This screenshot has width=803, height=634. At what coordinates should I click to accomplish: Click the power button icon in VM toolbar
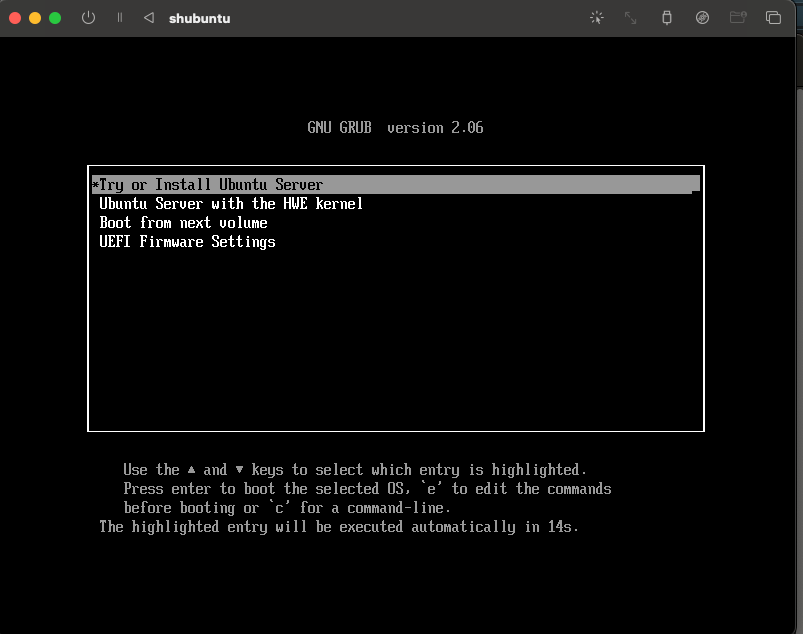click(88, 18)
